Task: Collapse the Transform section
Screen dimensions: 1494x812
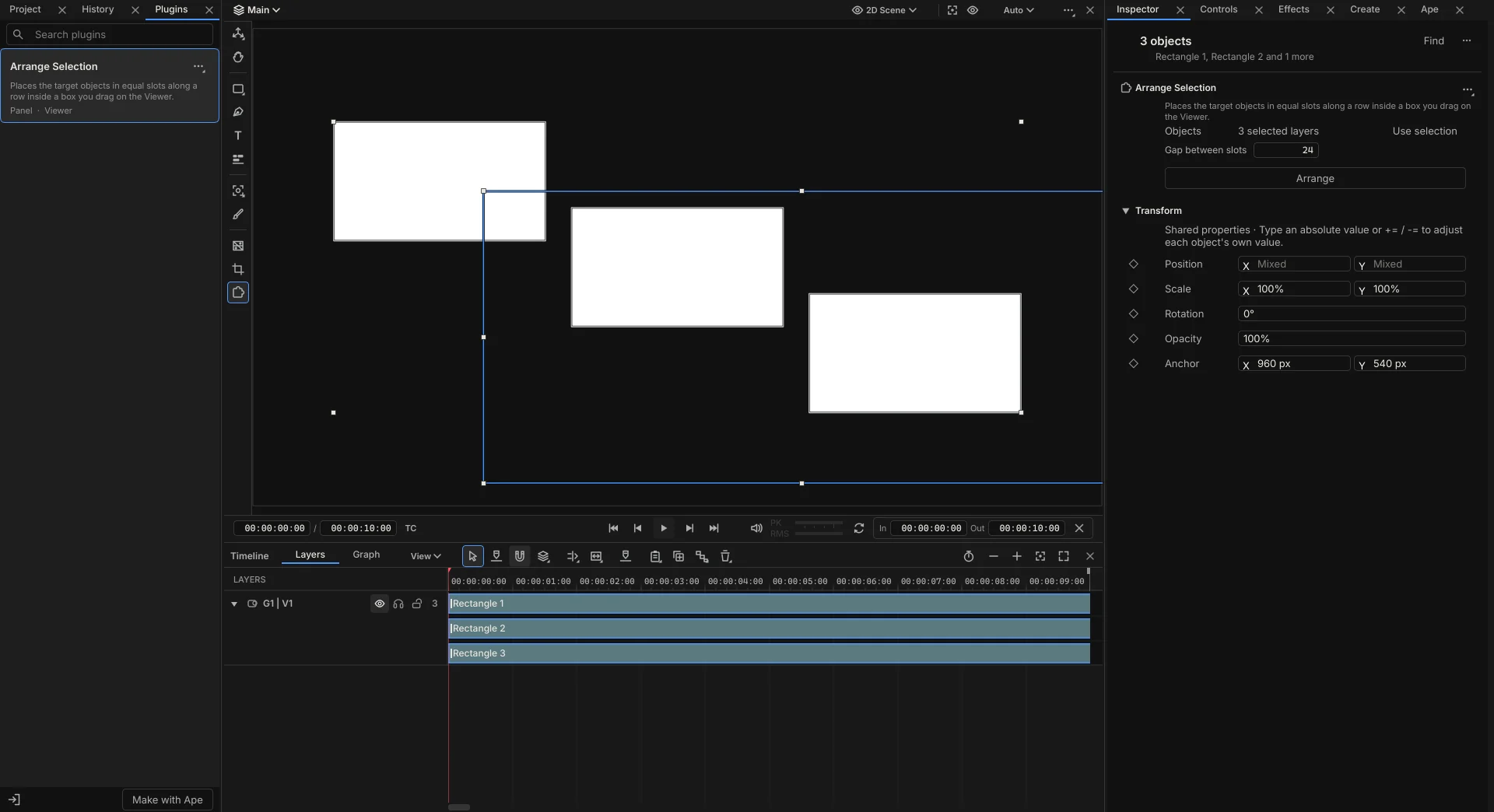Action: point(1125,211)
